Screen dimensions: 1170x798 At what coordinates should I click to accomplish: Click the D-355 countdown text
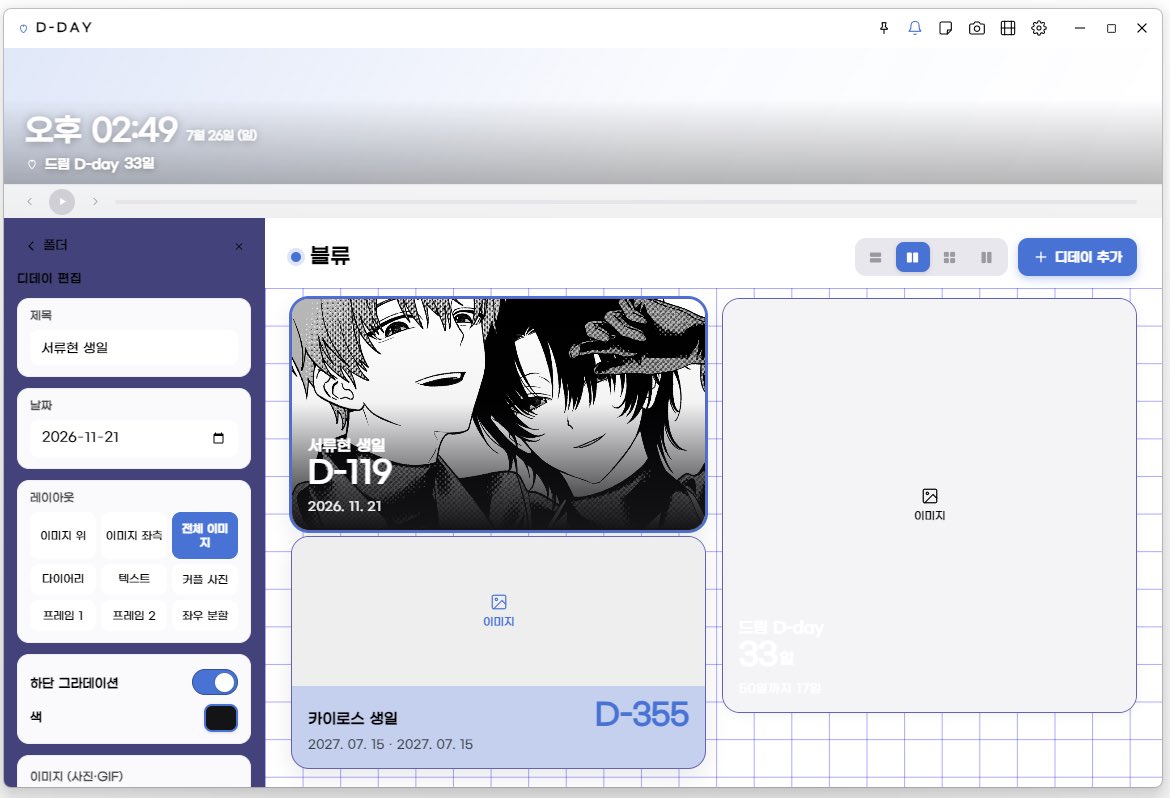642,715
